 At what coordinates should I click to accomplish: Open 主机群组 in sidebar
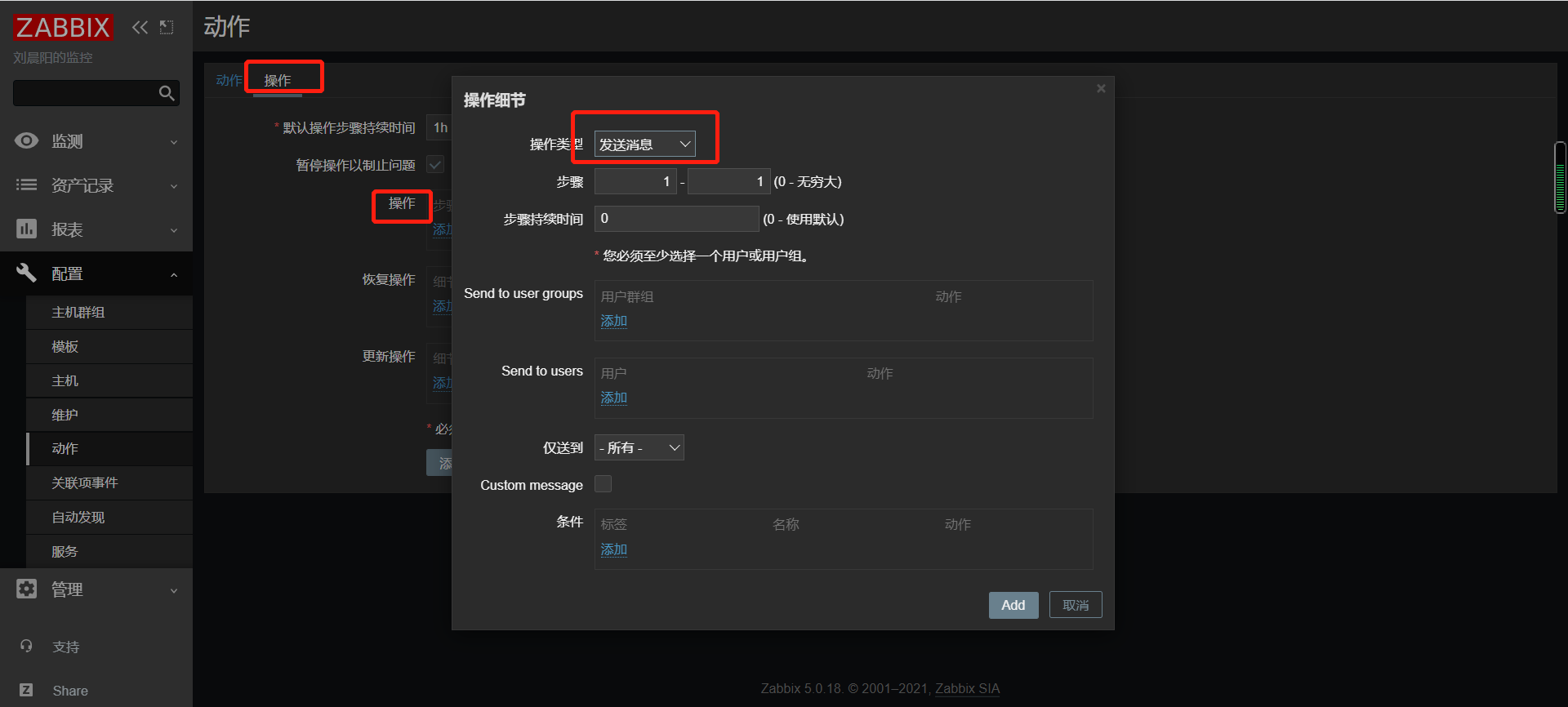pos(109,312)
